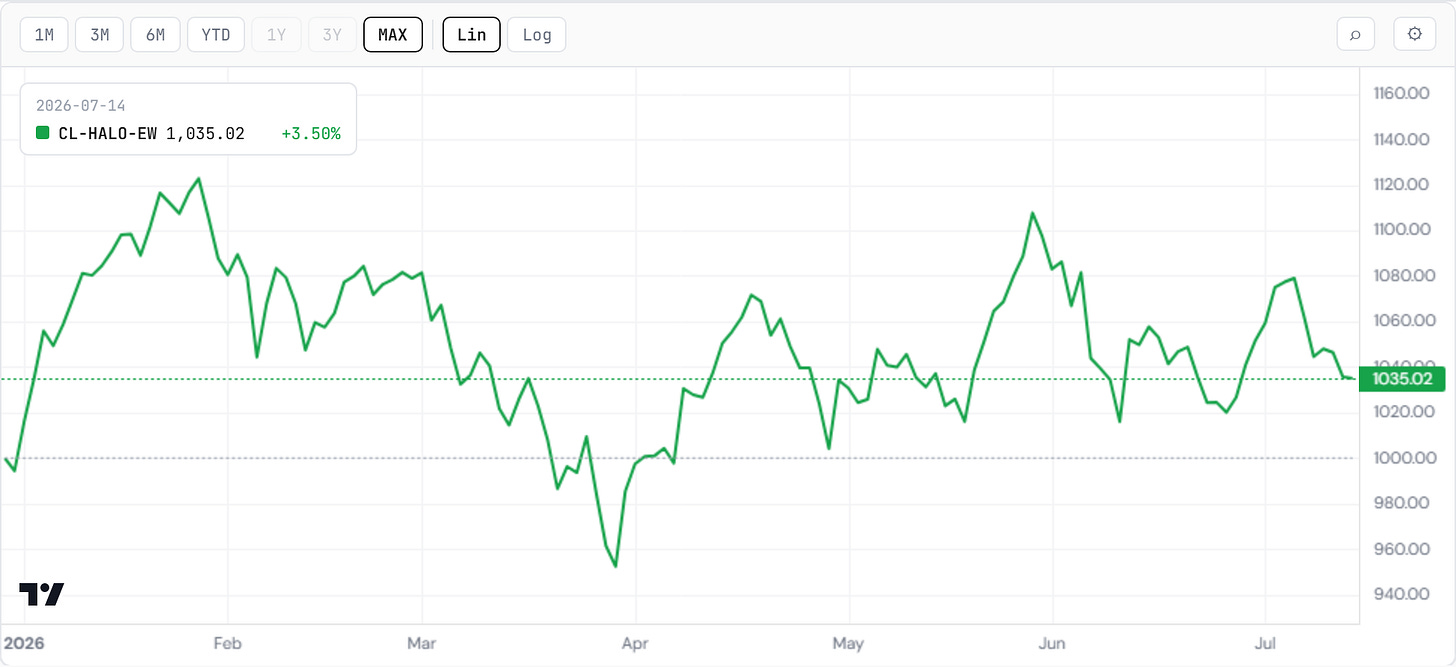
Task: Select the 3M time range
Action: (x=99, y=35)
